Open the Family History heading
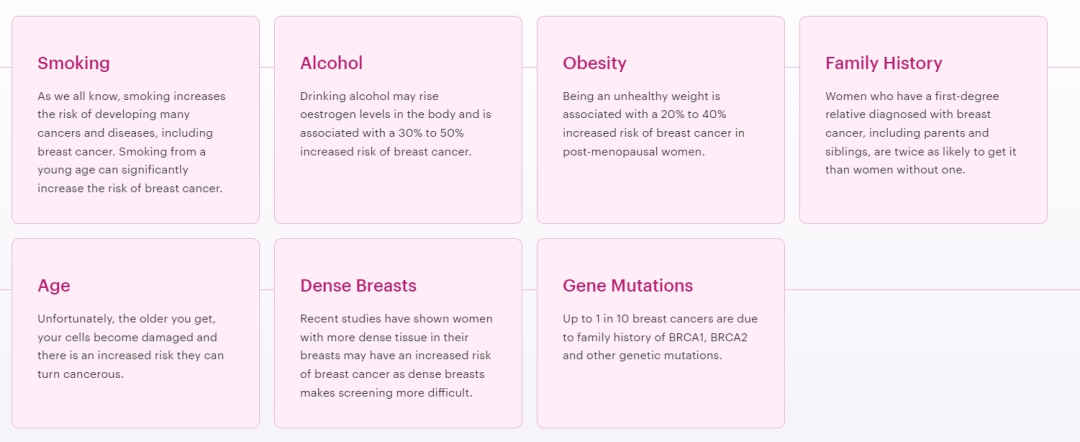This screenshot has width=1080, height=442. [884, 63]
